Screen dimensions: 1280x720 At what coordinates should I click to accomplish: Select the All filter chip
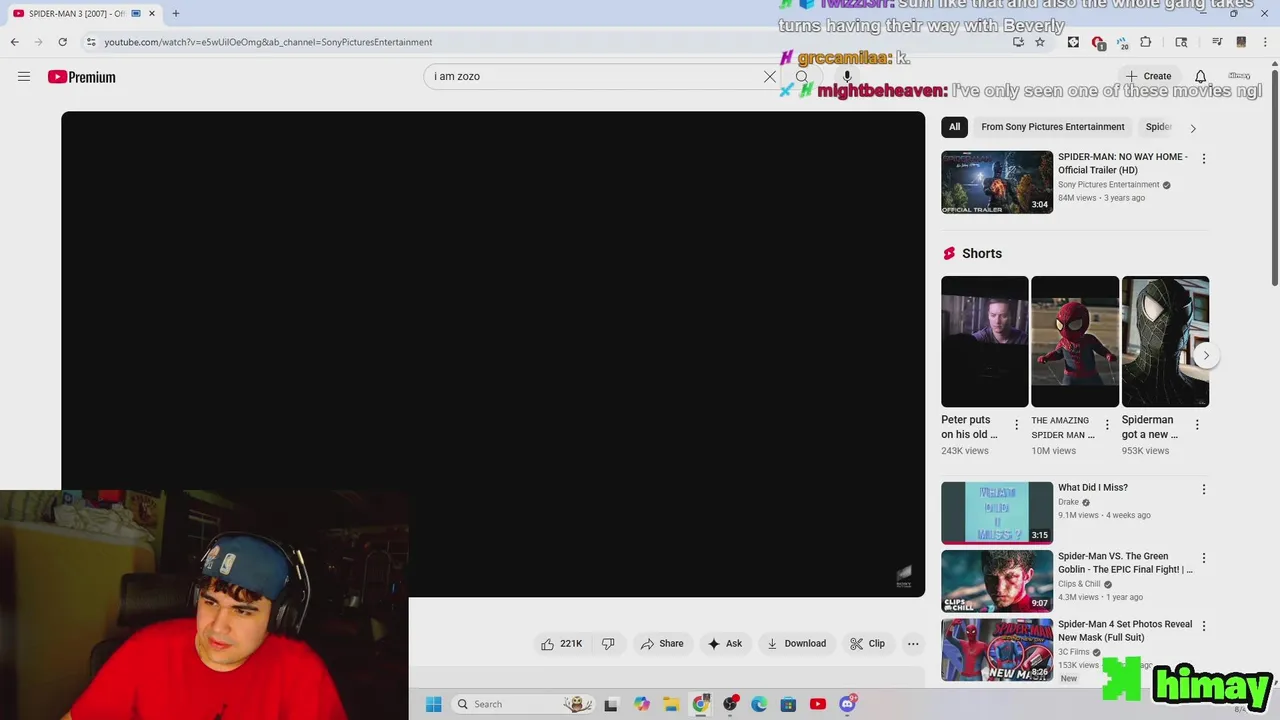point(954,127)
